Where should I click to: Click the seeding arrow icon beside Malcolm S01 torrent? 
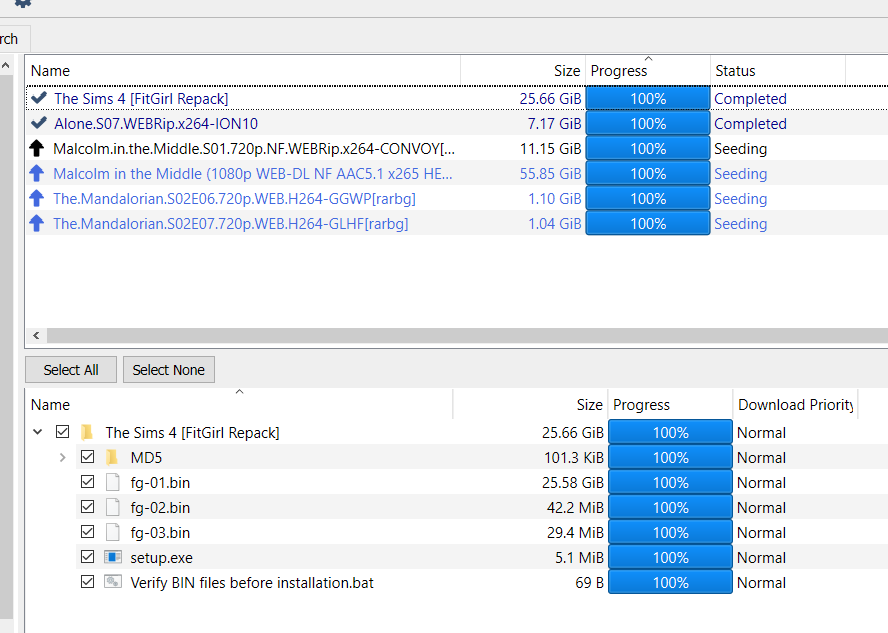pyautogui.click(x=38, y=148)
